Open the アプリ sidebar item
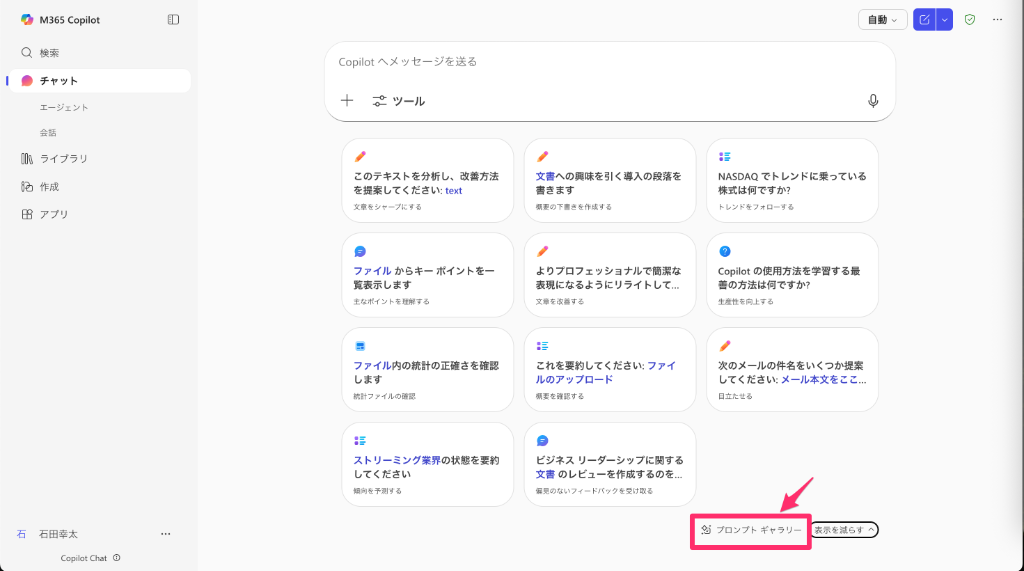 [53, 214]
